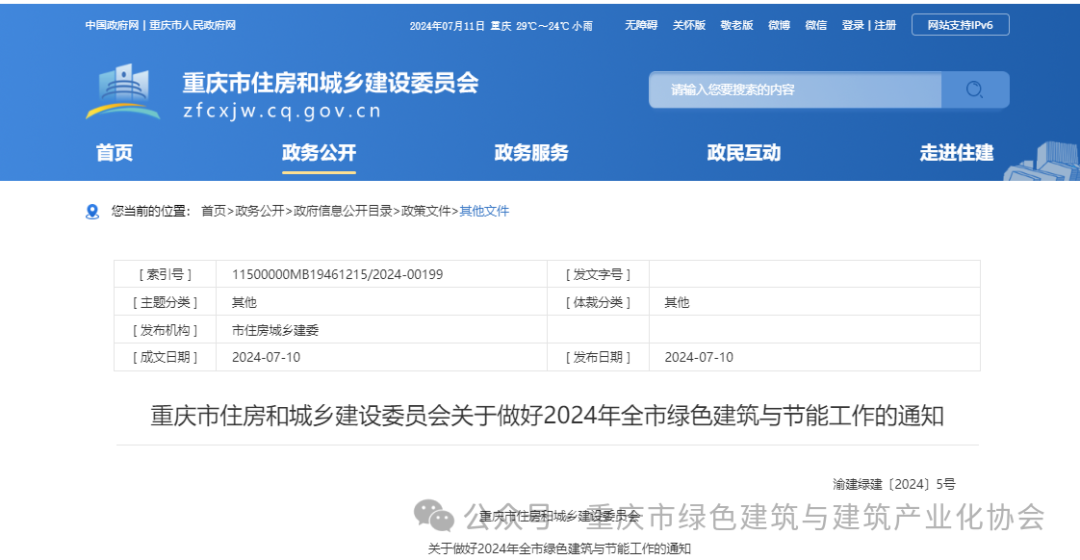The width and height of the screenshot is (1080, 560).
Task: Go to 政务服务 menu item
Action: coord(531,153)
